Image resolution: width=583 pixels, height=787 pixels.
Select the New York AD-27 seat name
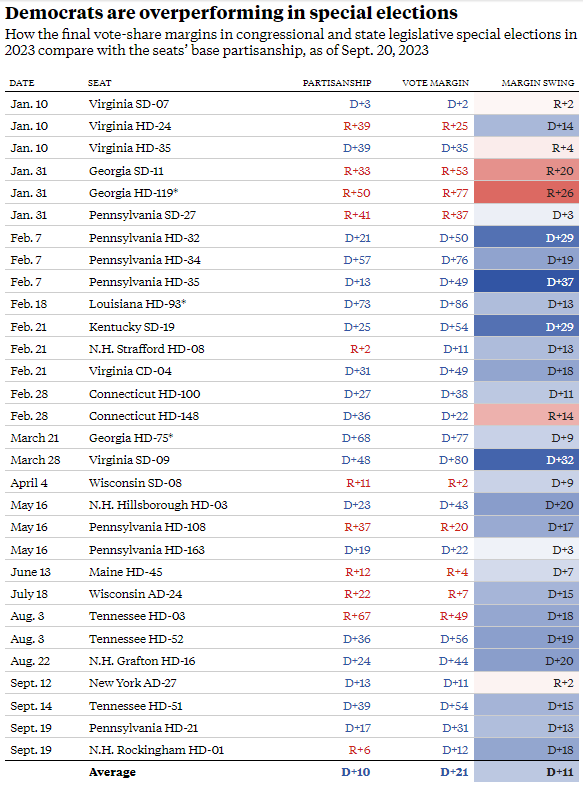(132, 683)
